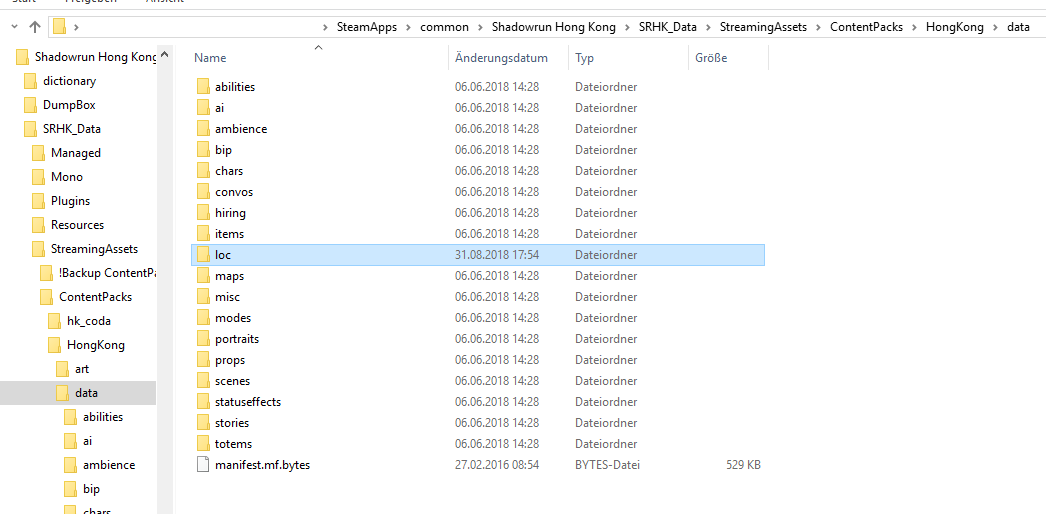The height and width of the screenshot is (514, 1046).
Task: Select art in navigation tree
Action: 82,369
